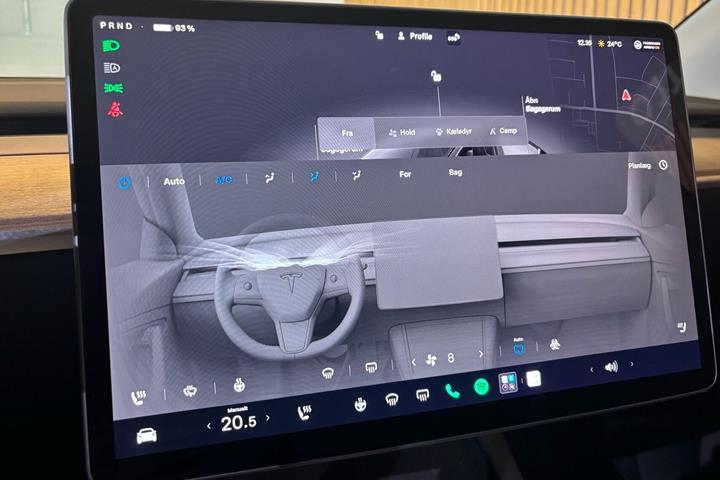Toggle foot-level airflow vent icon
The height and width of the screenshot is (480, 720).
pos(356,175)
